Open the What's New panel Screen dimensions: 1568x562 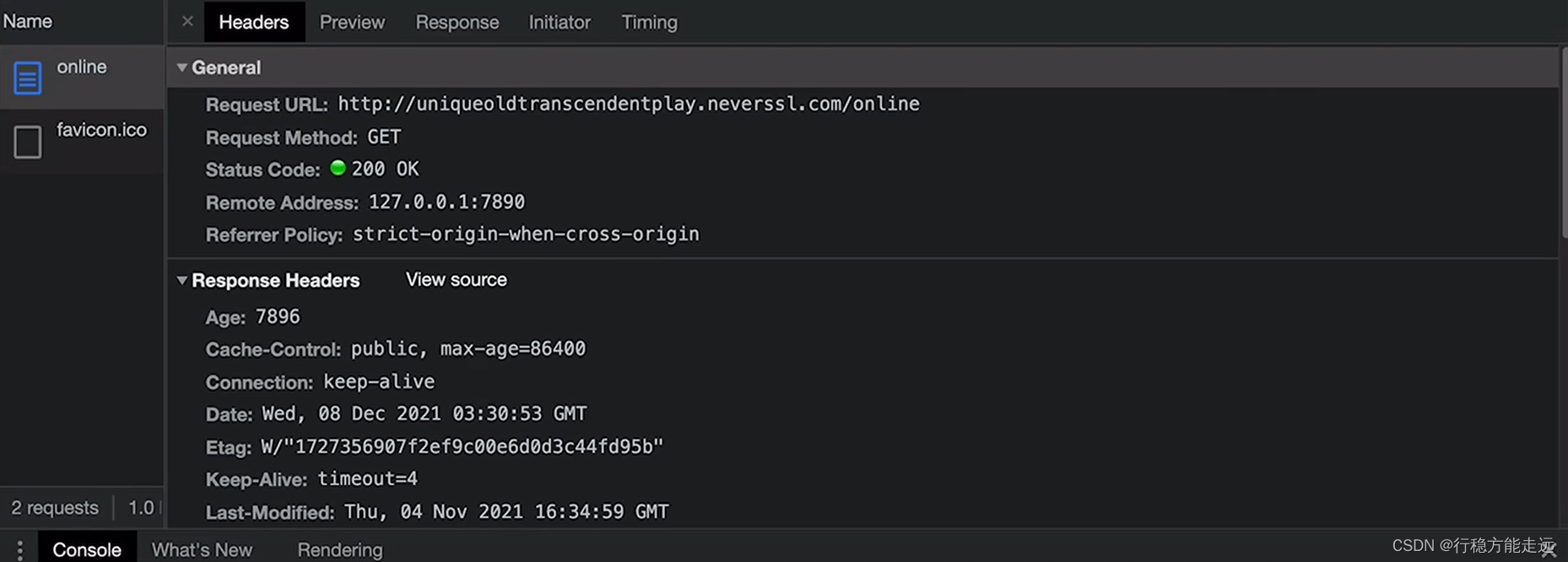202,548
